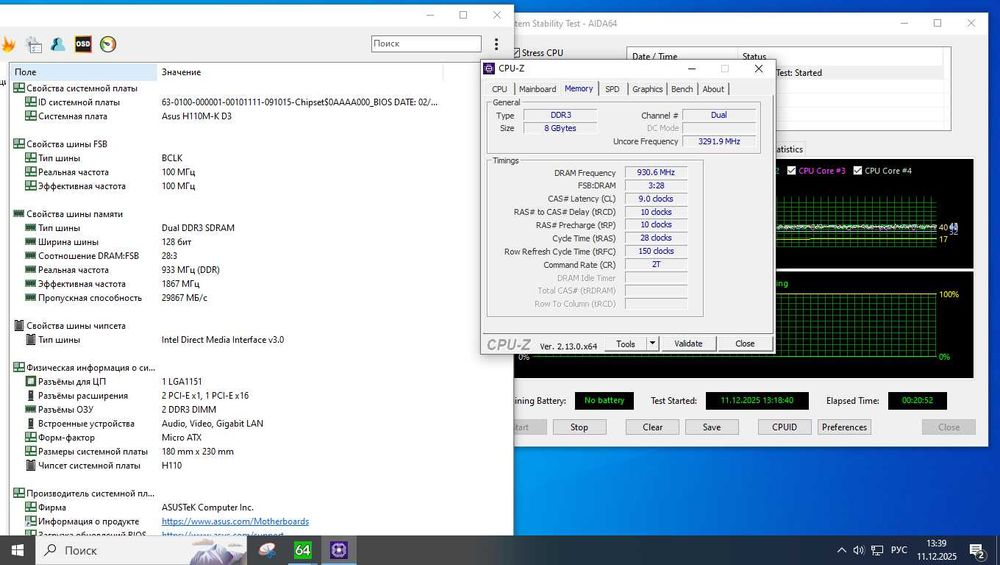Click the Date / Time column header
The height and width of the screenshot is (565, 1000).
click(x=682, y=56)
